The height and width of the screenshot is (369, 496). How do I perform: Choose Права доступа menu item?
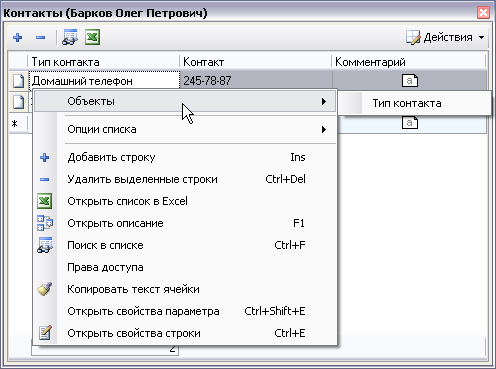click(185, 267)
